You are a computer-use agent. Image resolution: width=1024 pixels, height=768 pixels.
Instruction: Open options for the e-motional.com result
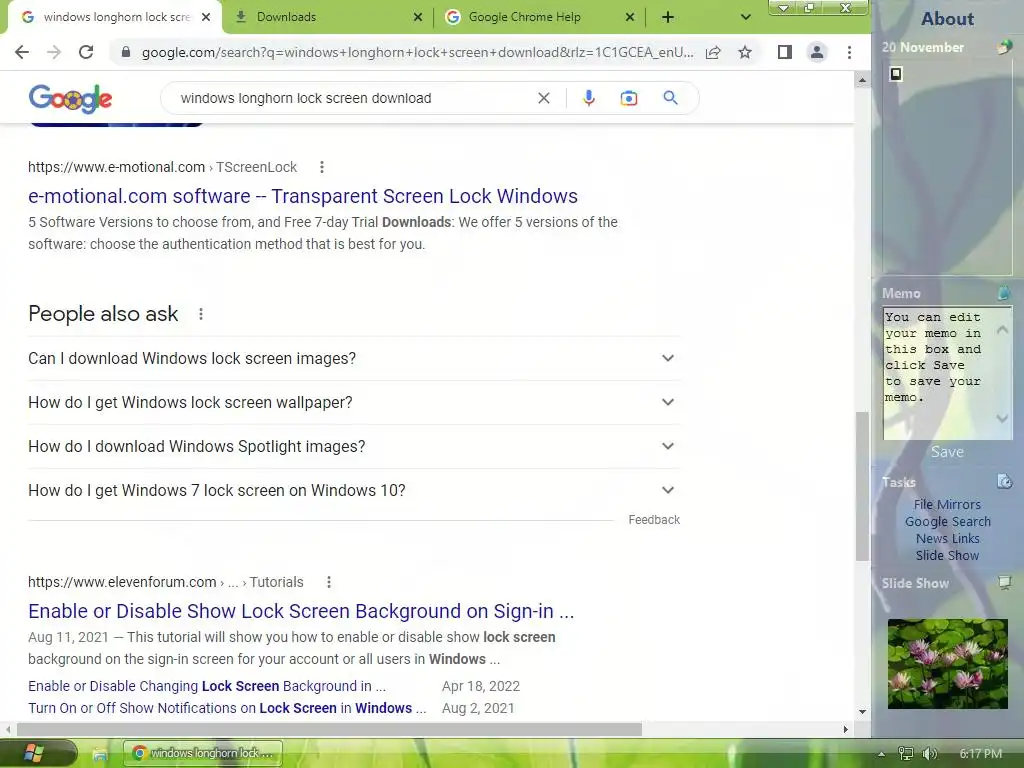pos(321,167)
